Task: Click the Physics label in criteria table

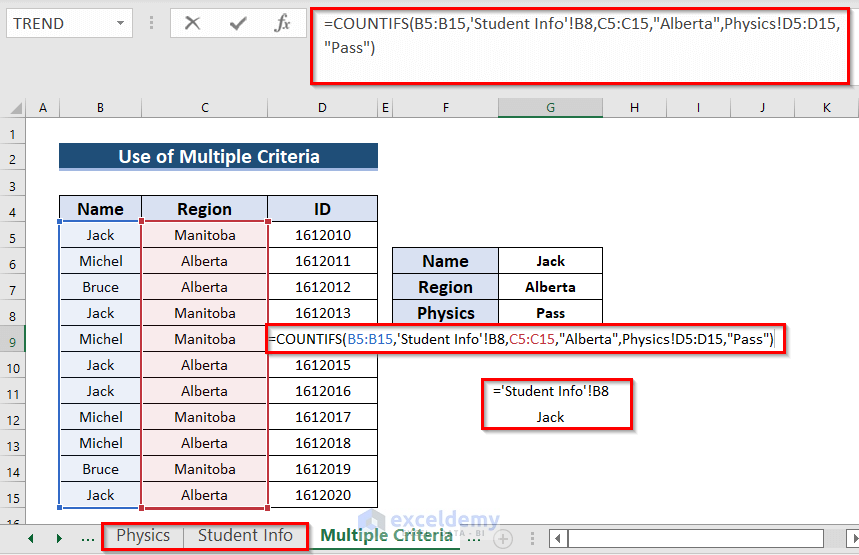Action: (445, 313)
